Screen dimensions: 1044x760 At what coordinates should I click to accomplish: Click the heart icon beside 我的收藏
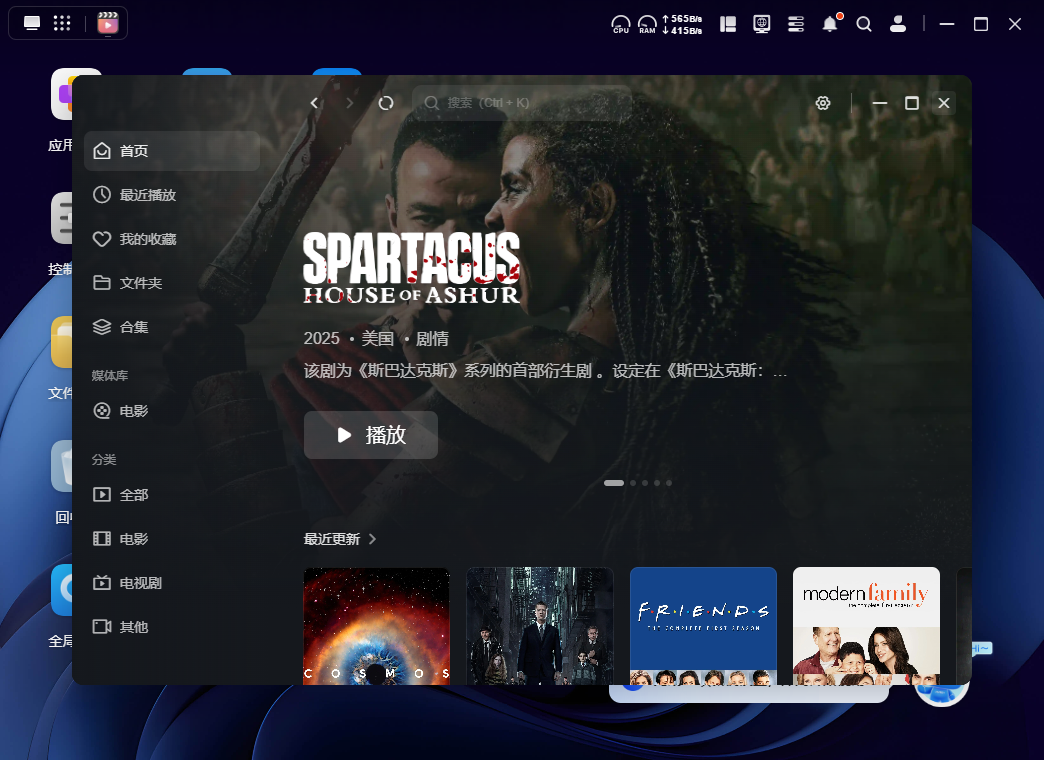[102, 238]
